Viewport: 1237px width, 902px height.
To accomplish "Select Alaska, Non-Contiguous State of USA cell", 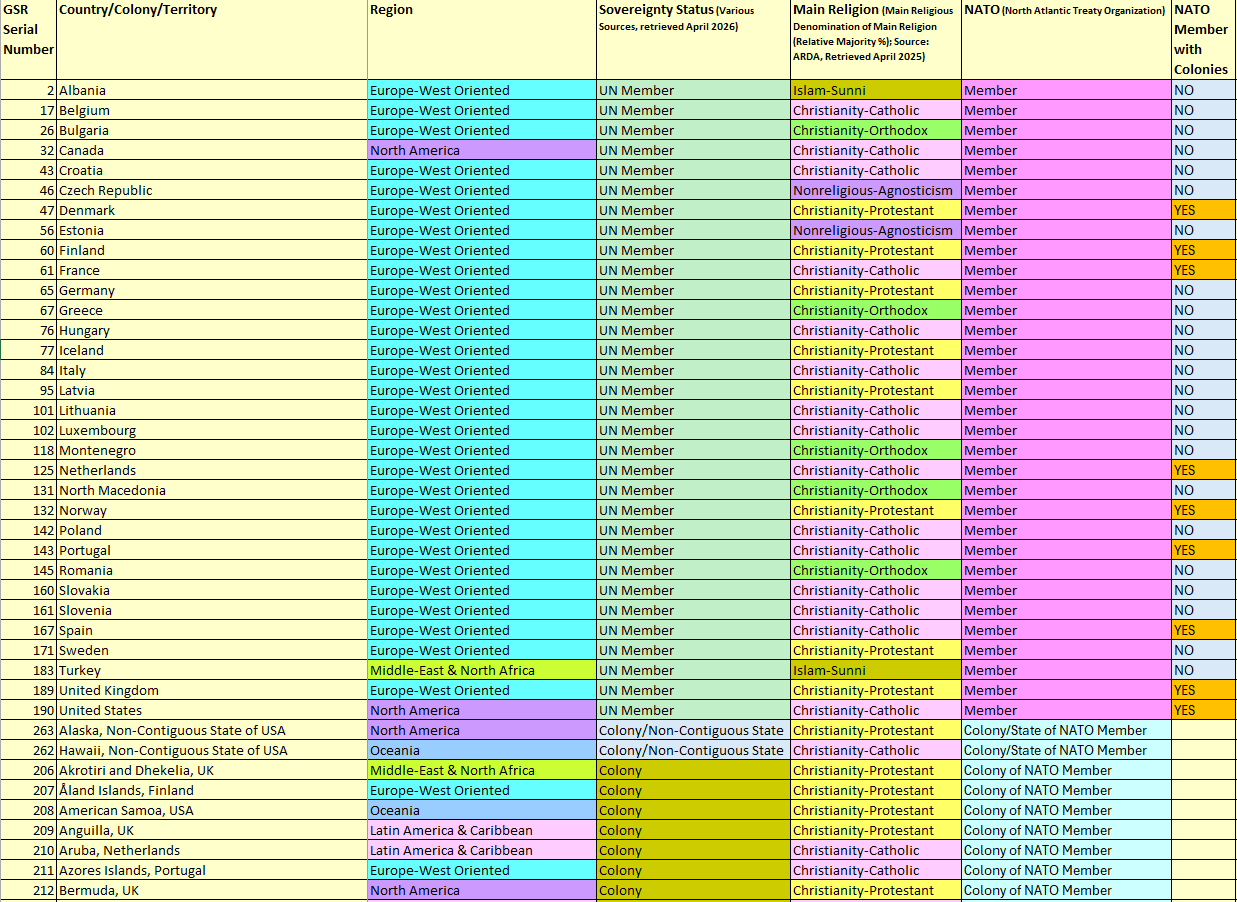I will (x=212, y=730).
